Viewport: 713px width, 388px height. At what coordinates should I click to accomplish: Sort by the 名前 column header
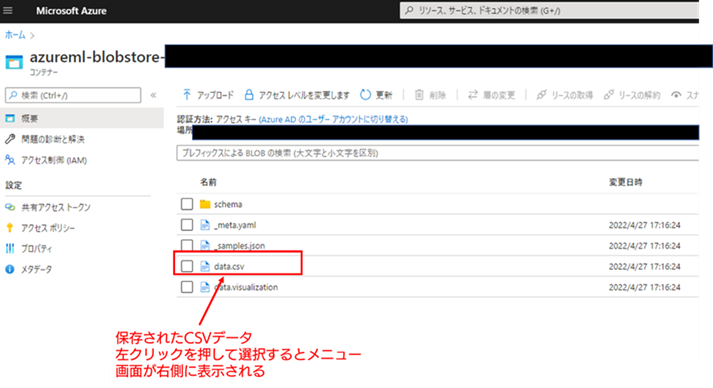(208, 182)
